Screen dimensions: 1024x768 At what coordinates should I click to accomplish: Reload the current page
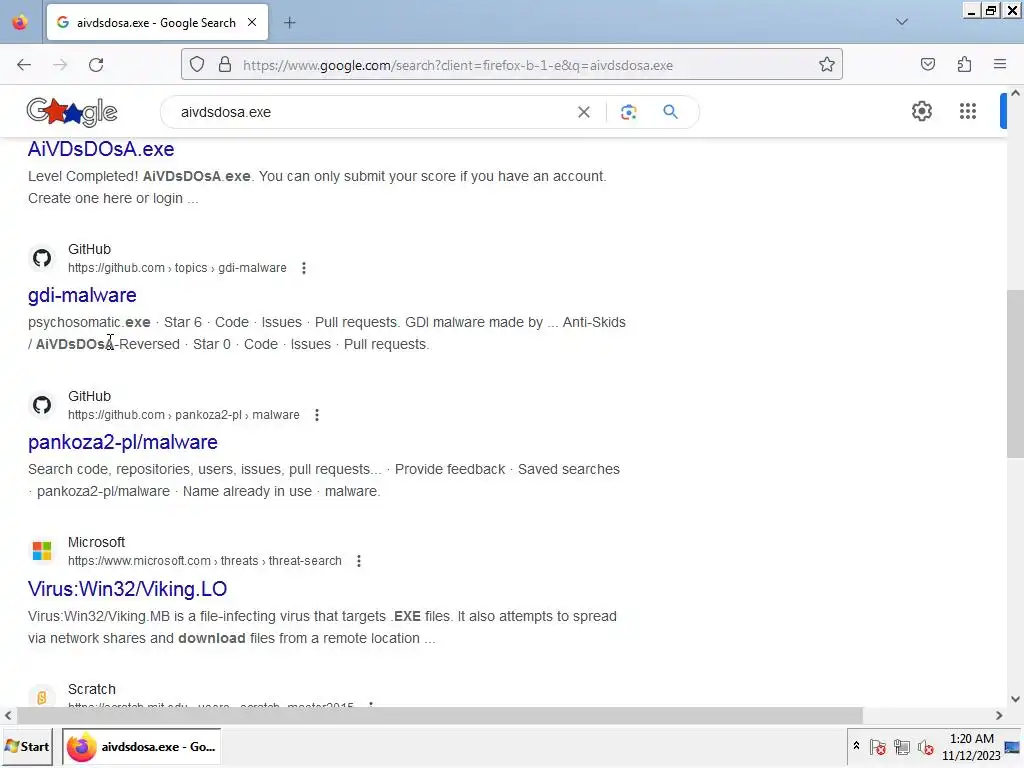click(x=96, y=65)
